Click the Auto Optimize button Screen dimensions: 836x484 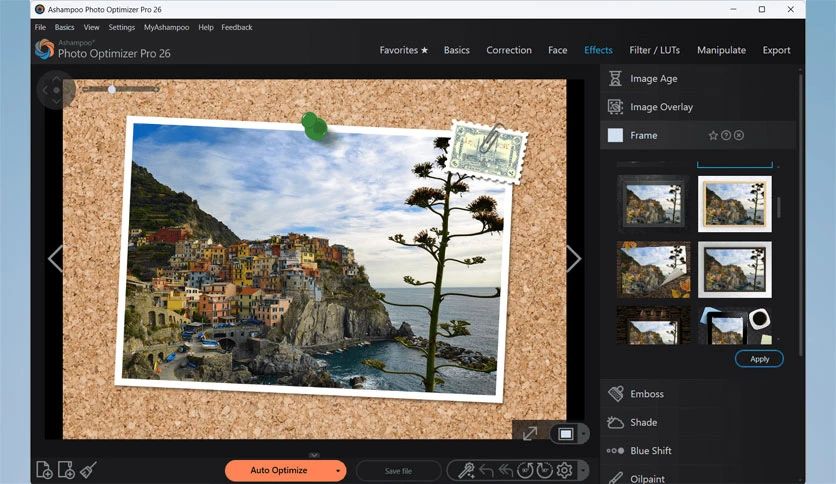279,471
